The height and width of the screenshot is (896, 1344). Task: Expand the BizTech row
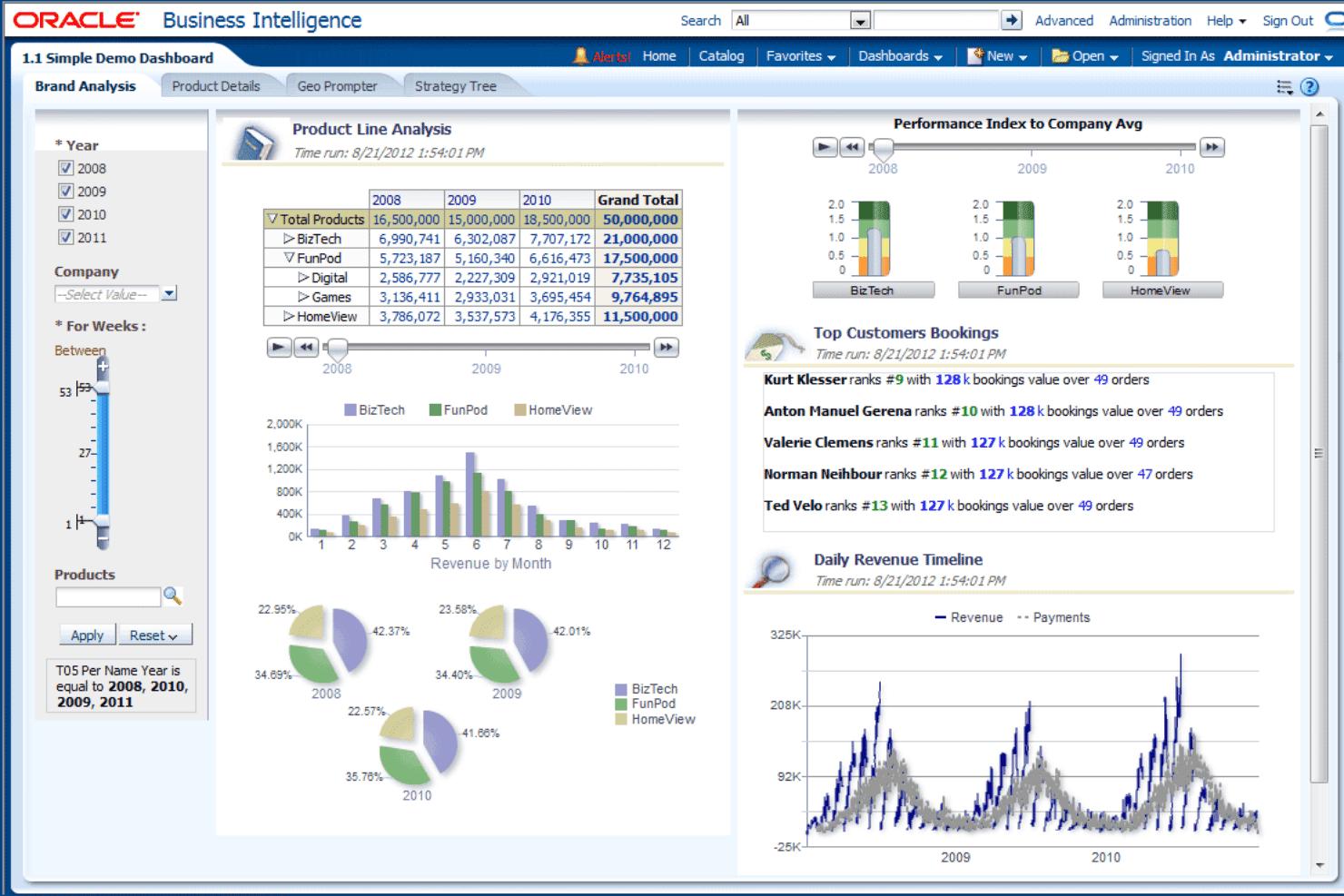[x=289, y=239]
